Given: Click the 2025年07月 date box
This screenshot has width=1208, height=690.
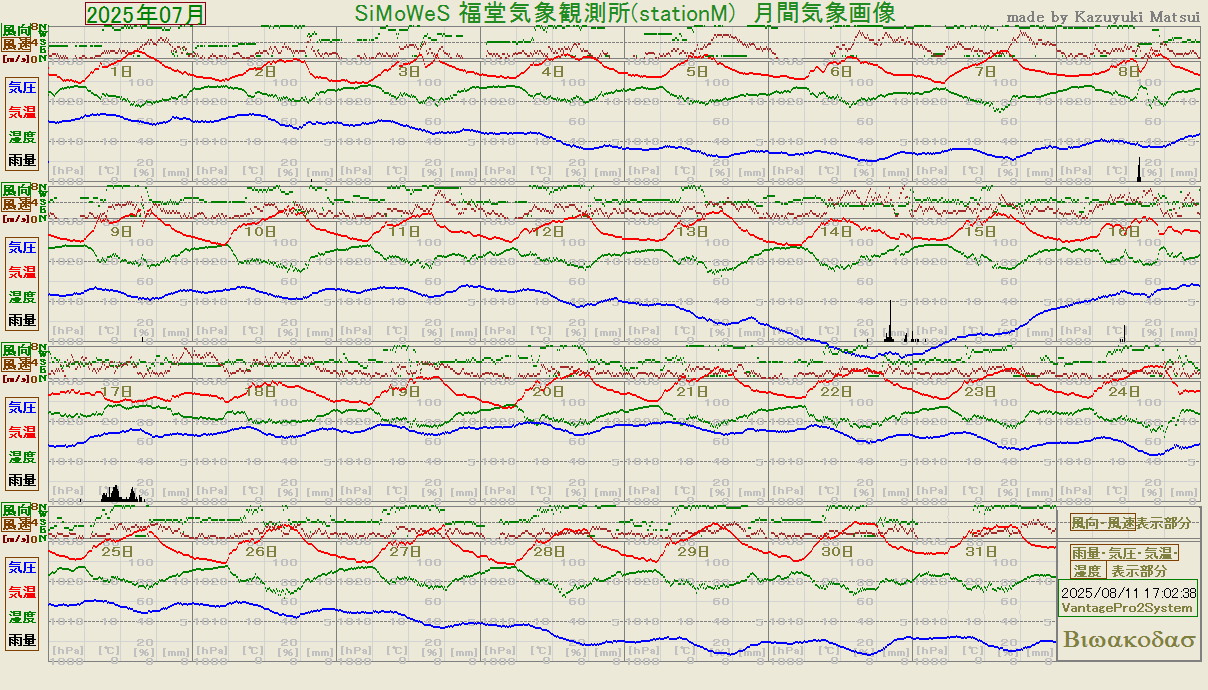Looking at the screenshot, I should tap(146, 14).
